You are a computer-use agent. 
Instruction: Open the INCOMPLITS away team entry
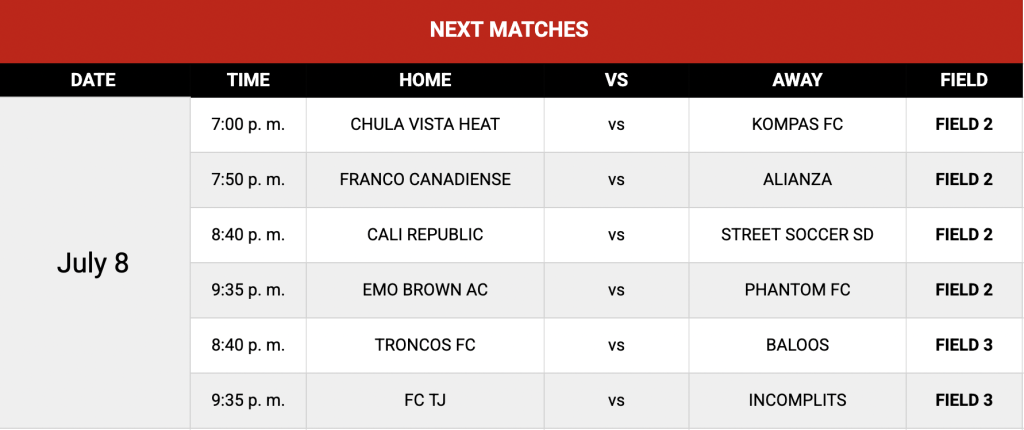tap(797, 399)
